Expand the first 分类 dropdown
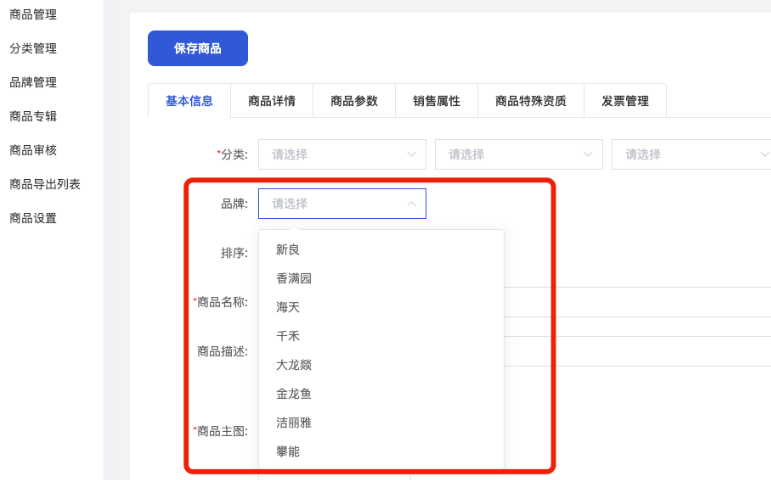The height and width of the screenshot is (480, 771). 342,154
